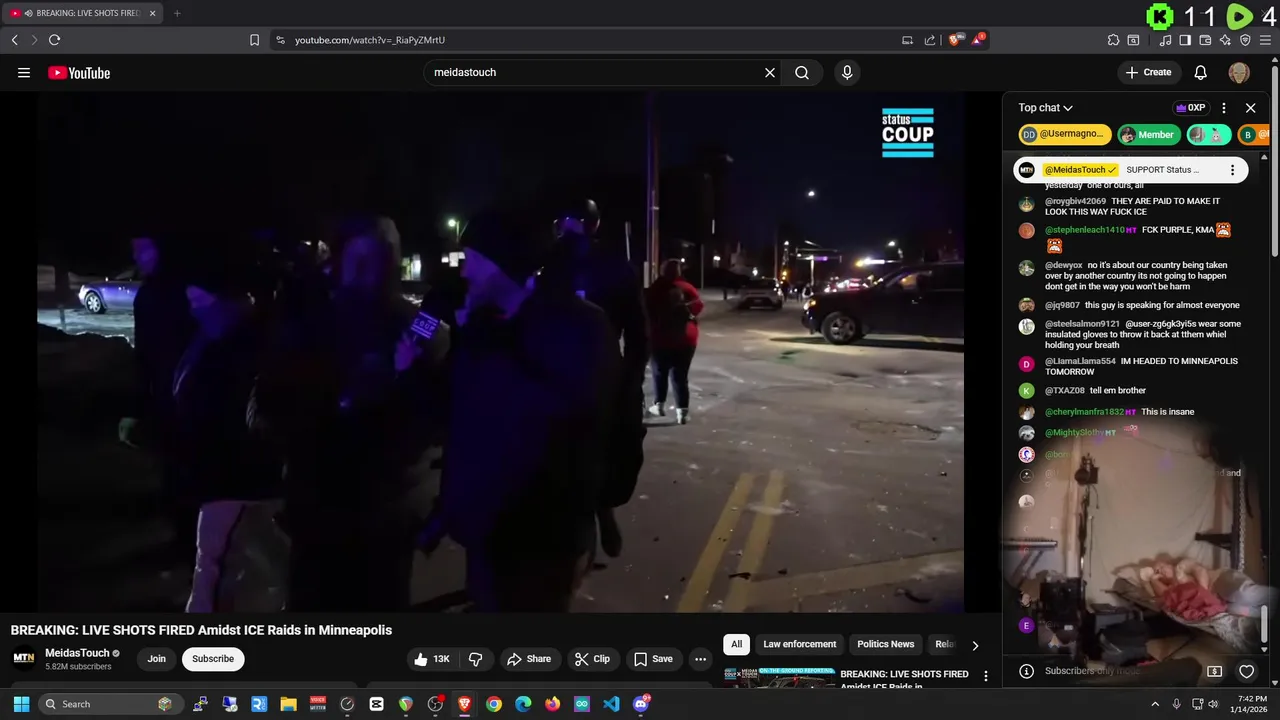Click the Create button
The height and width of the screenshot is (720, 1280).
pyautogui.click(x=1148, y=72)
